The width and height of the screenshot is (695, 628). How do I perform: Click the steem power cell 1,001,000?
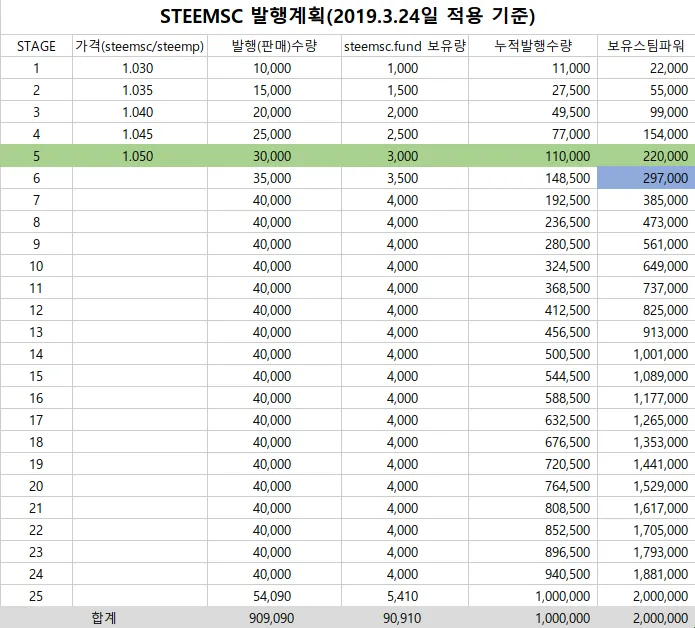click(646, 354)
